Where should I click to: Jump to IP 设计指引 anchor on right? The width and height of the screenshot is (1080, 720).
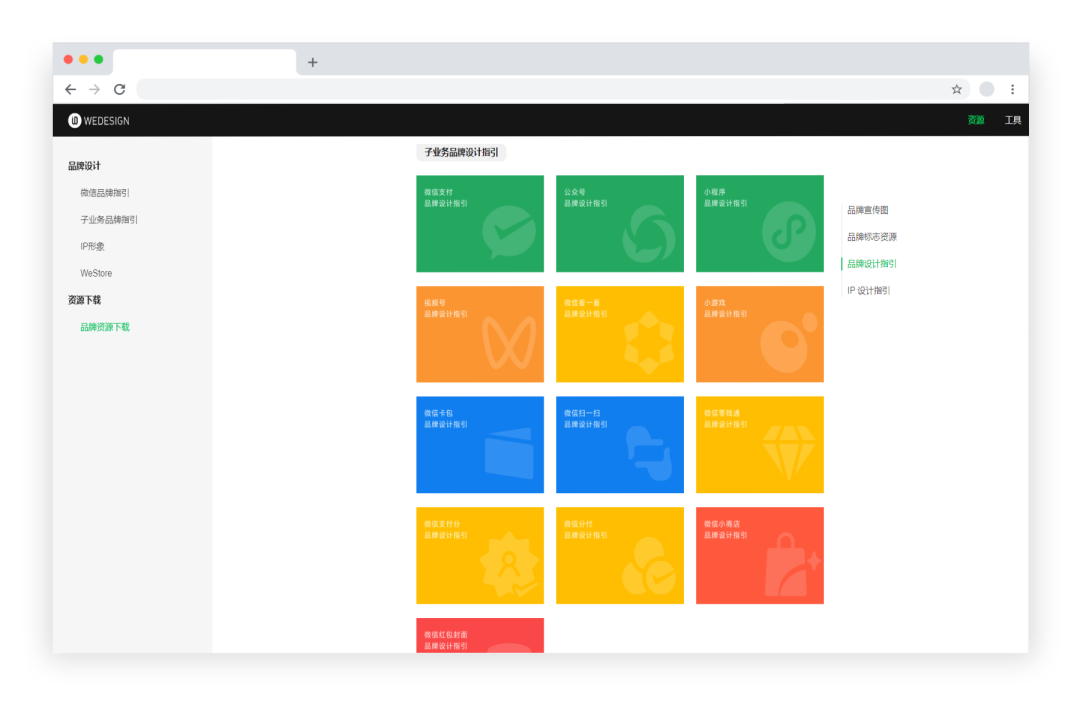pos(869,291)
